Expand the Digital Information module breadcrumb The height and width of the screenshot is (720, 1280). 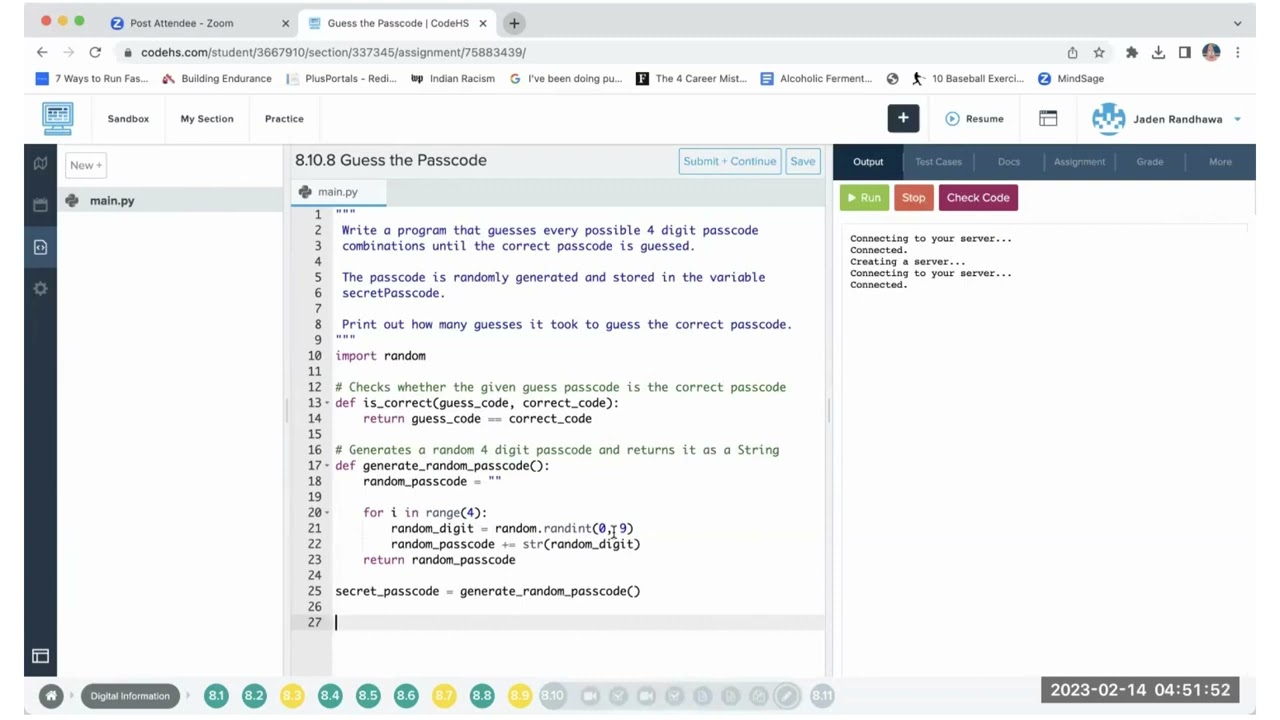click(130, 695)
